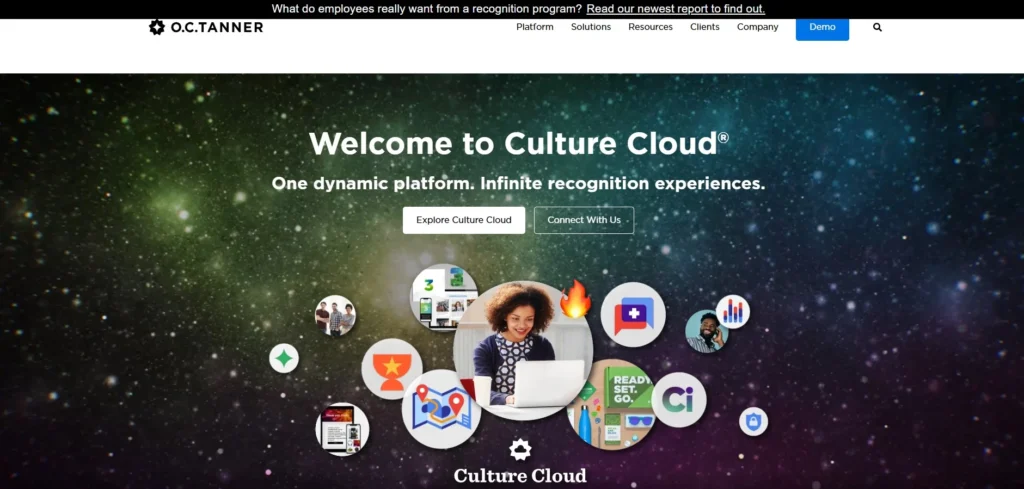Click the 'Welcome to Culture Cloud' heading

coord(519,143)
